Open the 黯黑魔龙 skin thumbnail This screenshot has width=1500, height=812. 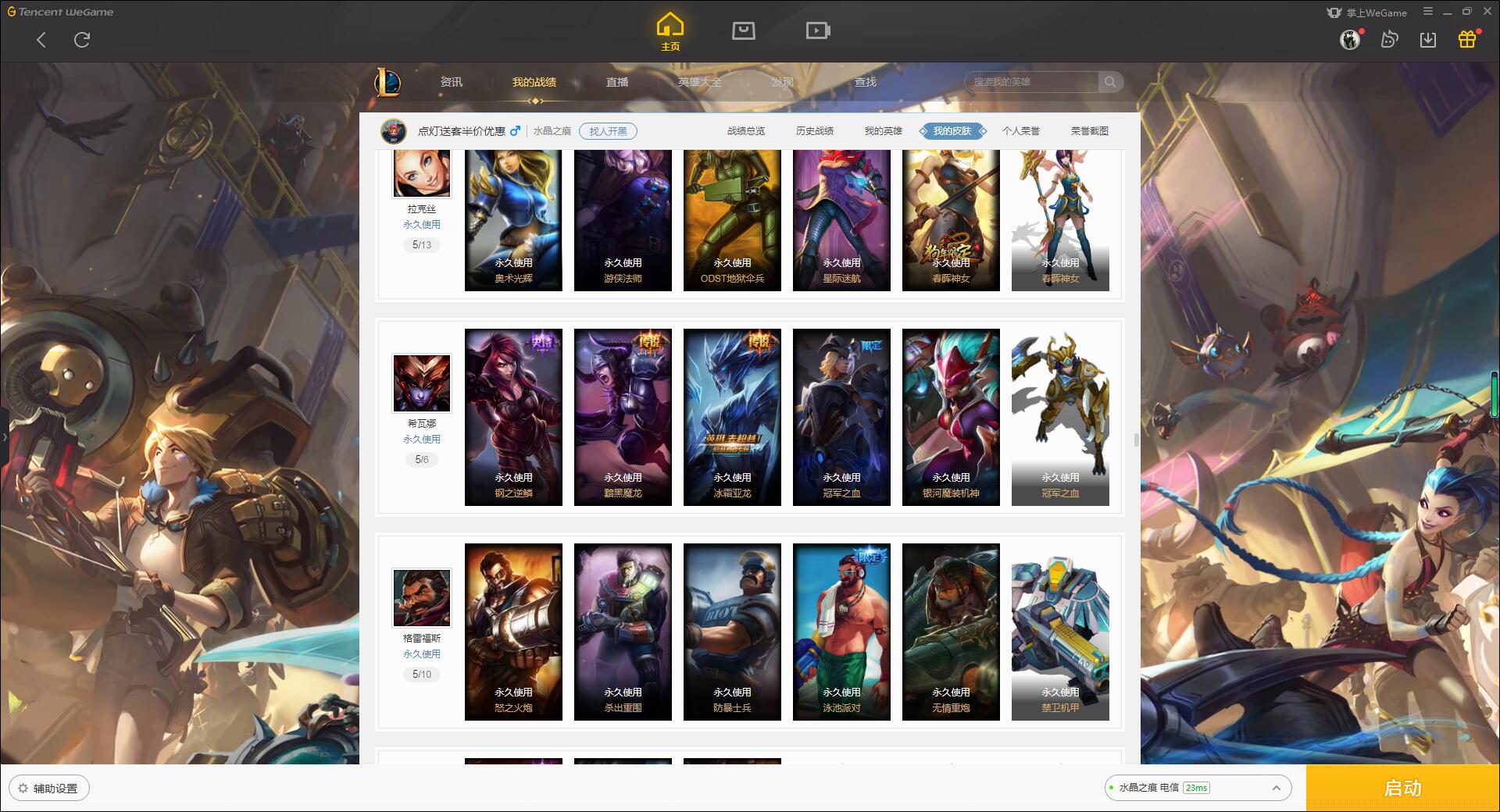623,417
